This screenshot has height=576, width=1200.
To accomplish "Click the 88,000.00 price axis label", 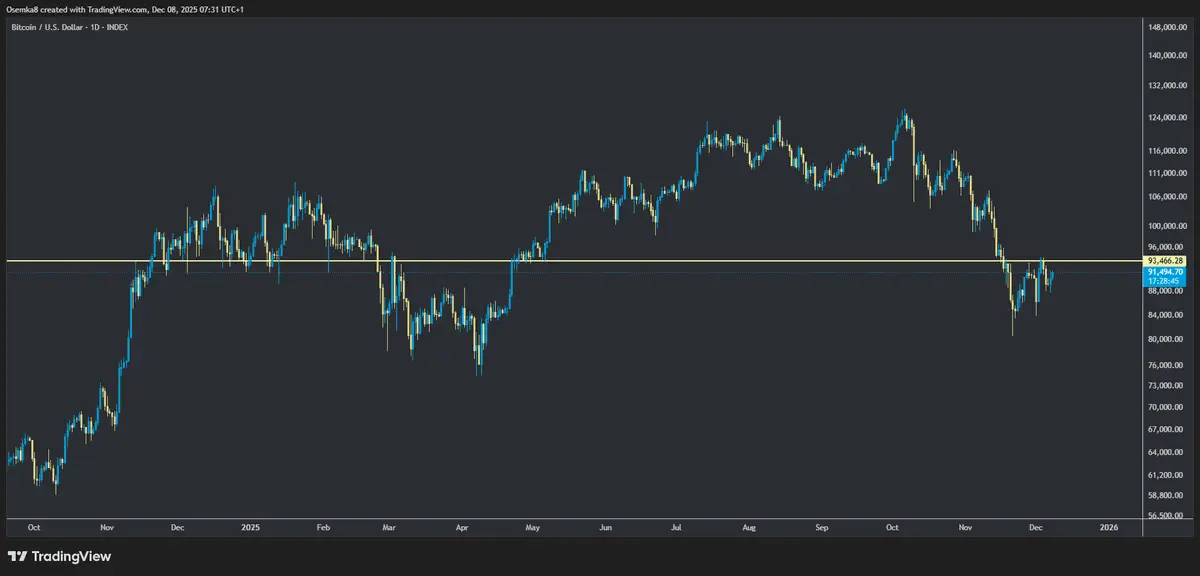I will click(1165, 291).
